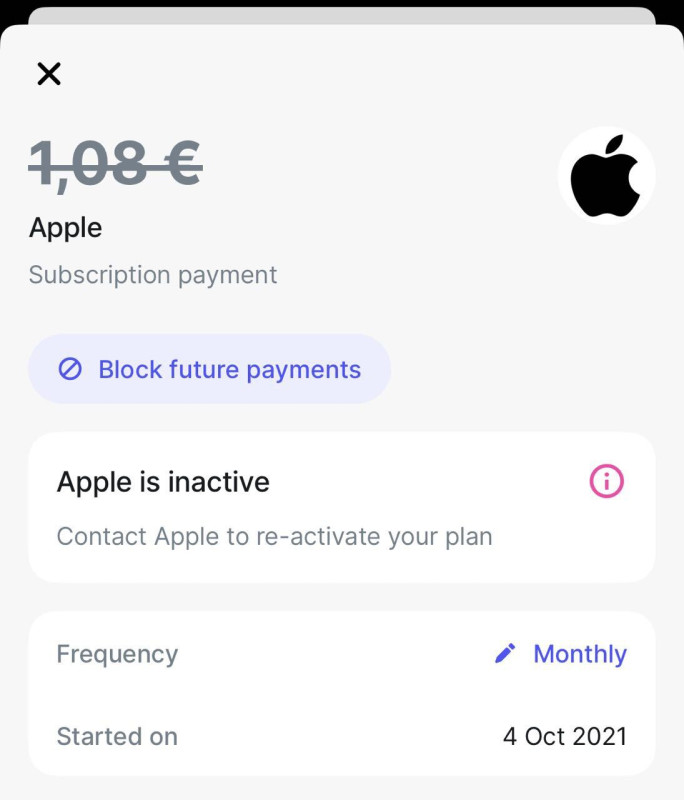
Task: Tap the Subscription payment label
Action: click(x=153, y=275)
